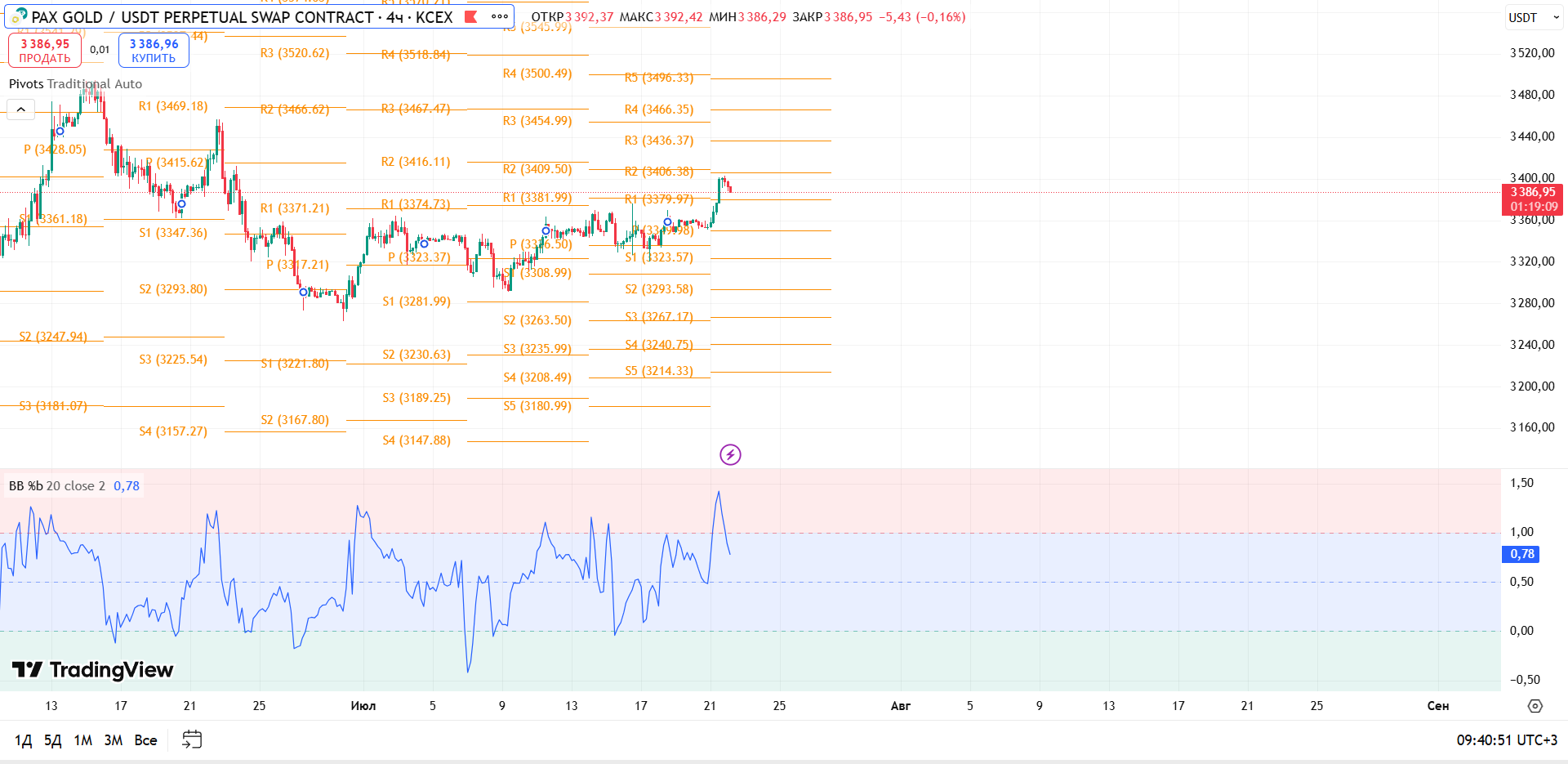Click the S4 (3147.88) pivot label

(x=416, y=440)
